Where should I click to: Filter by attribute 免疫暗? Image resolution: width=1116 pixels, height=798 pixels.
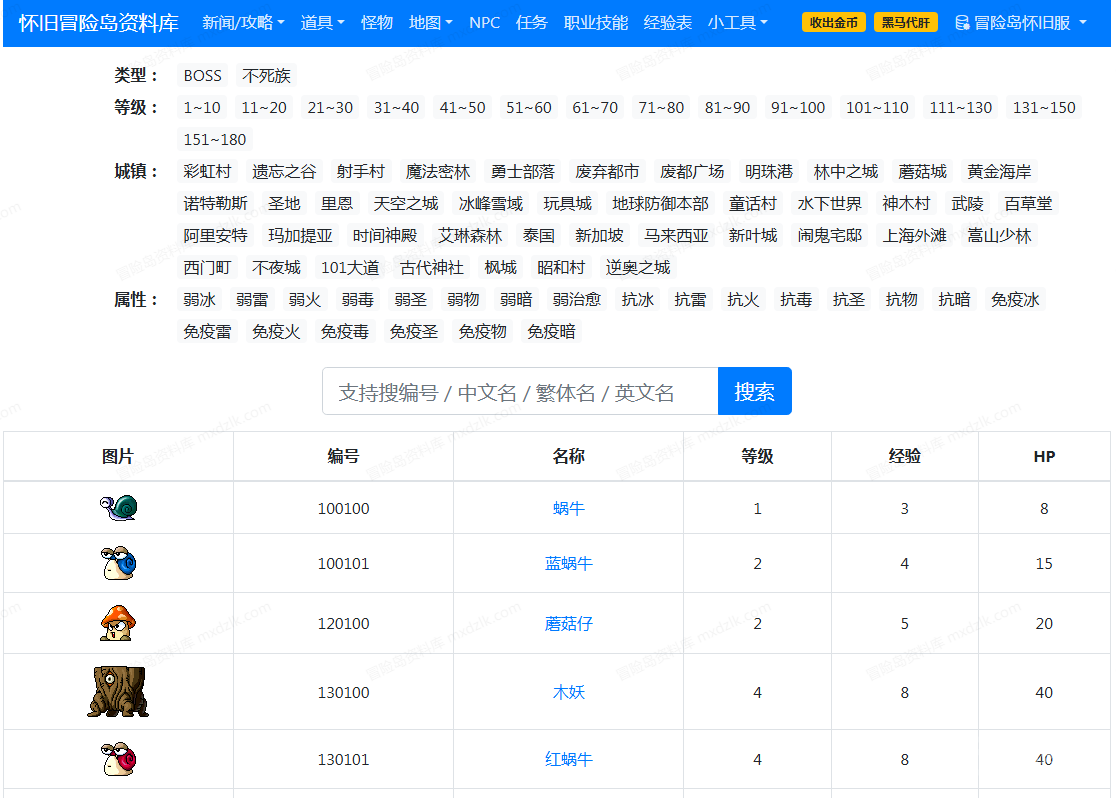551,332
